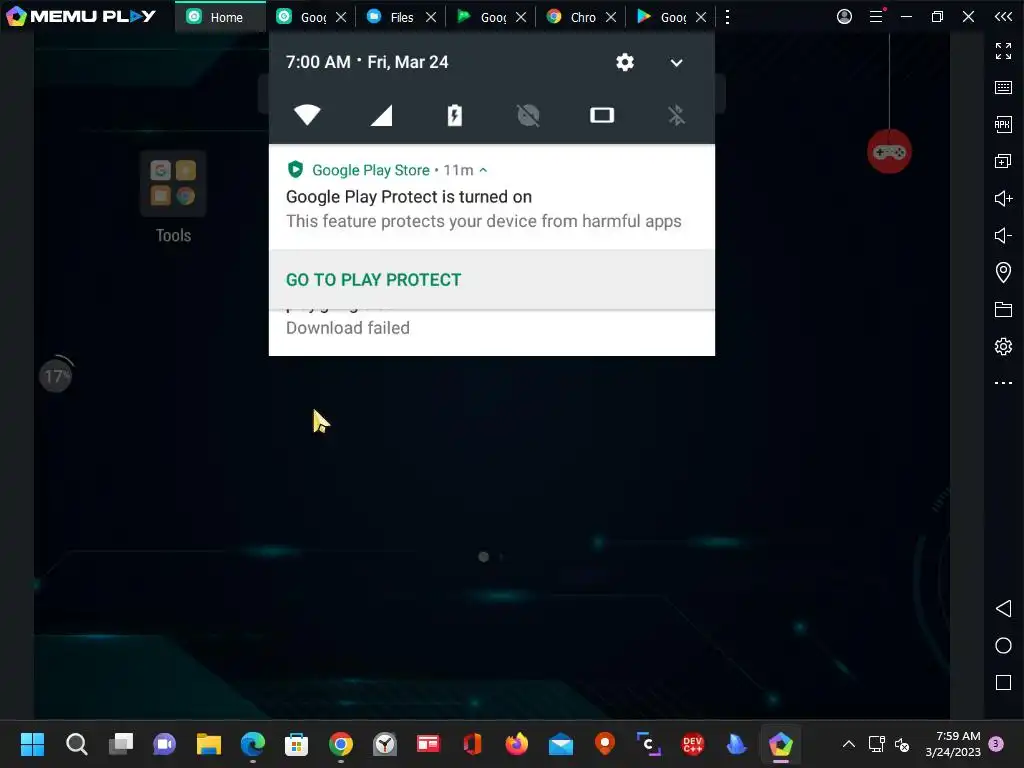Install an APK from sidebar
1024x768 pixels.
(1003, 124)
